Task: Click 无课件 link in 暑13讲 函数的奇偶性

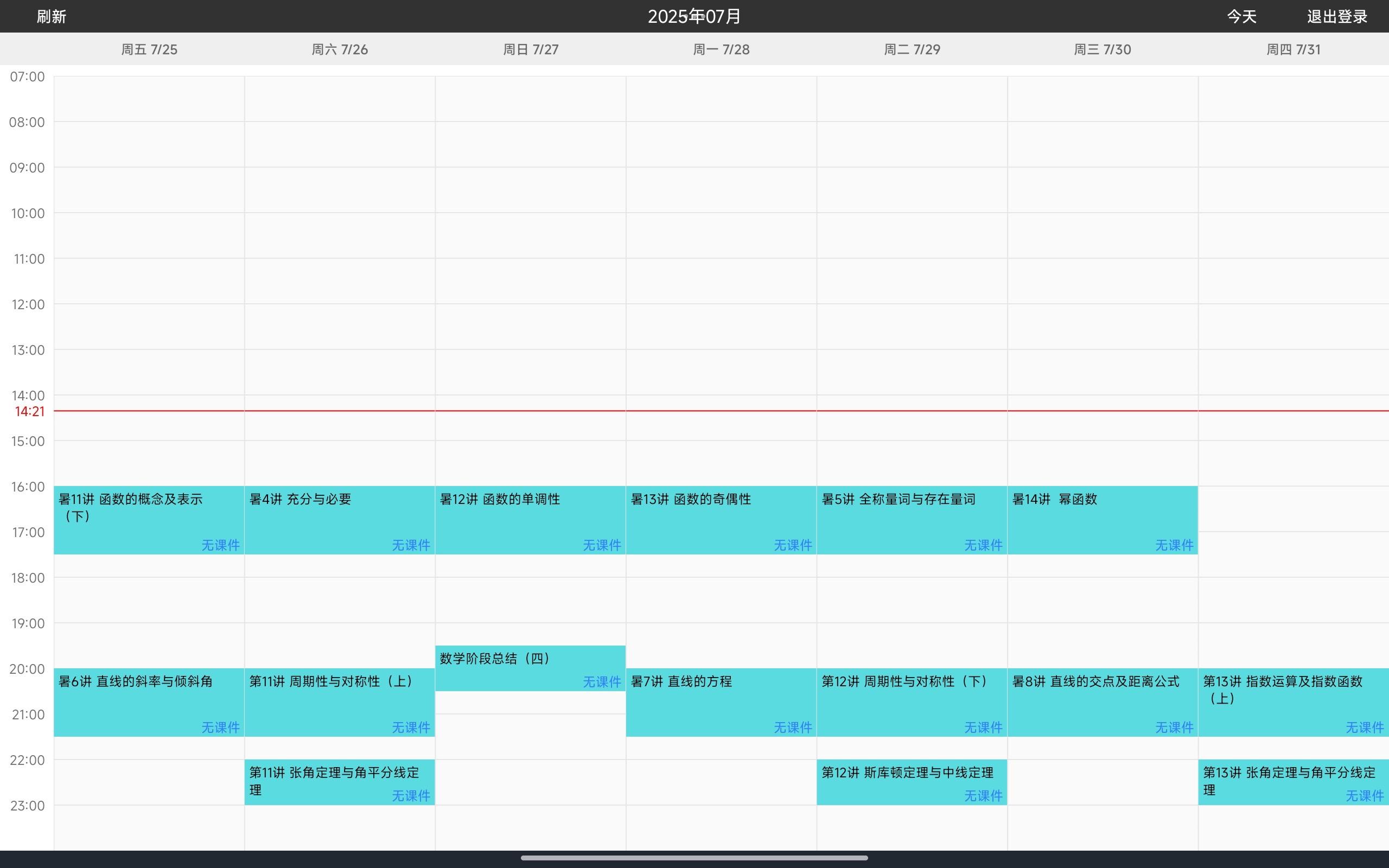Action: coord(792,545)
